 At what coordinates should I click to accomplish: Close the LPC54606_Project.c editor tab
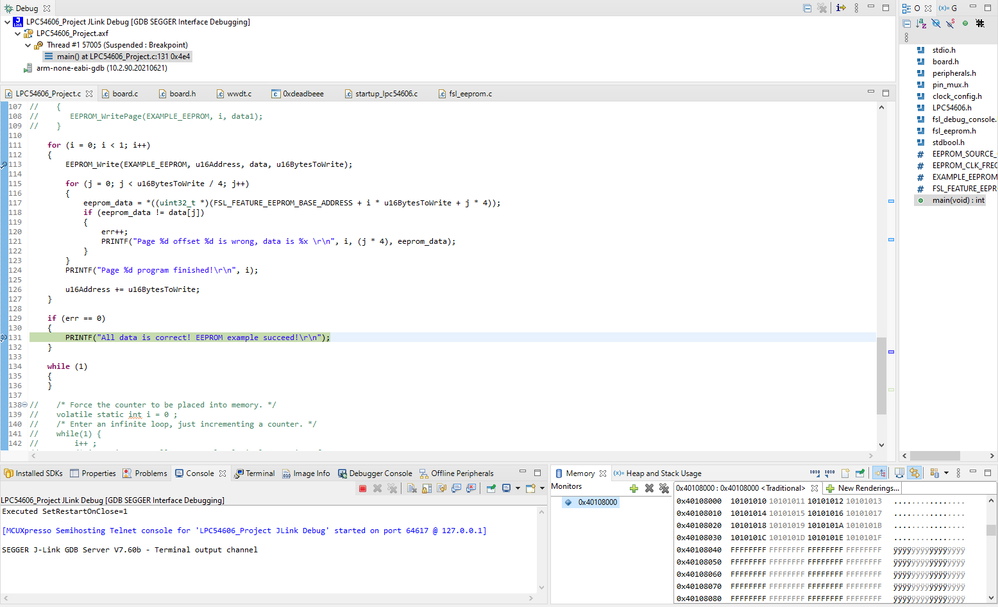pyautogui.click(x=89, y=94)
